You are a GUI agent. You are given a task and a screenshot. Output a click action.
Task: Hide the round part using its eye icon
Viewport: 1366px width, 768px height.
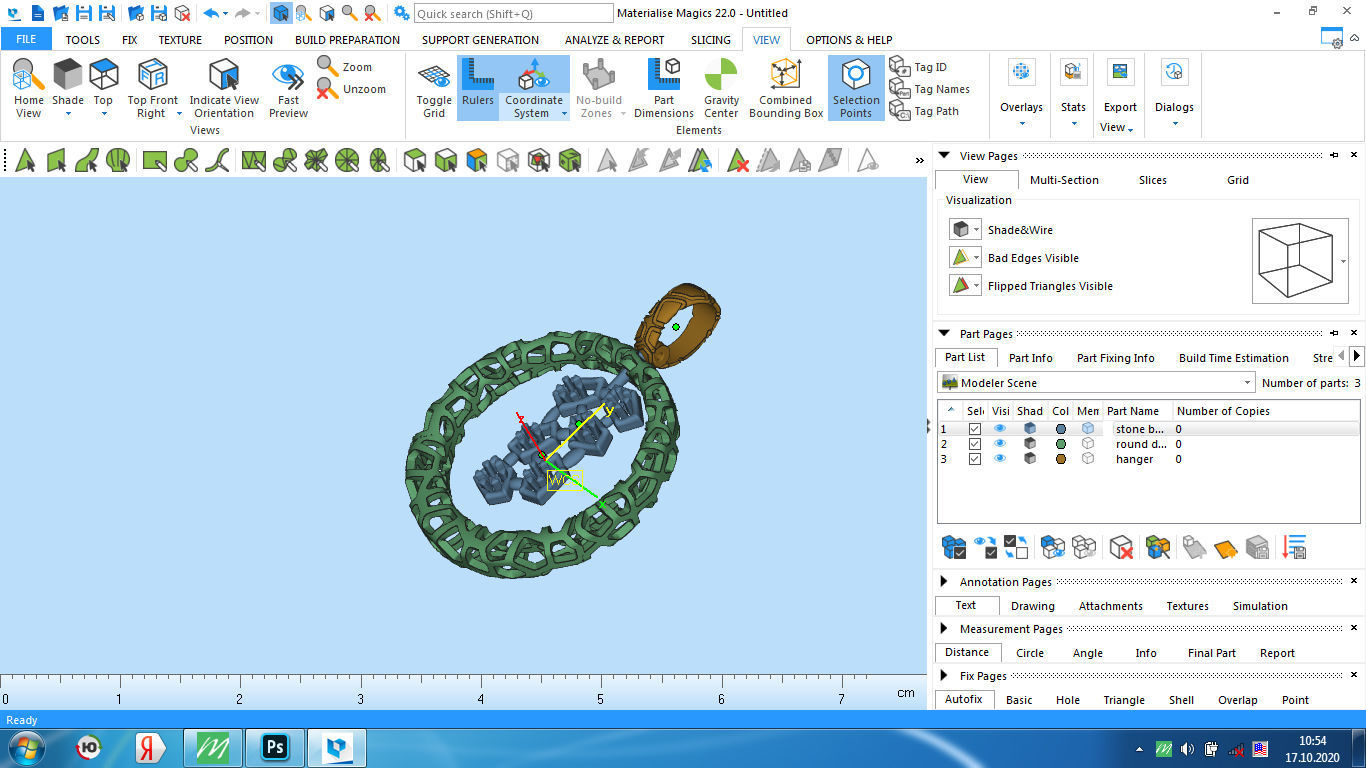coord(1000,444)
